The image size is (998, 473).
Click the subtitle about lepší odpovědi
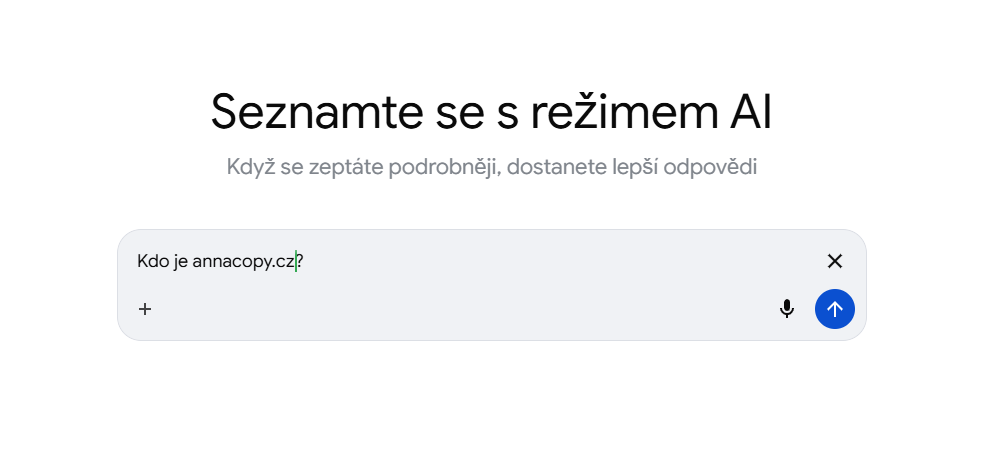click(491, 166)
